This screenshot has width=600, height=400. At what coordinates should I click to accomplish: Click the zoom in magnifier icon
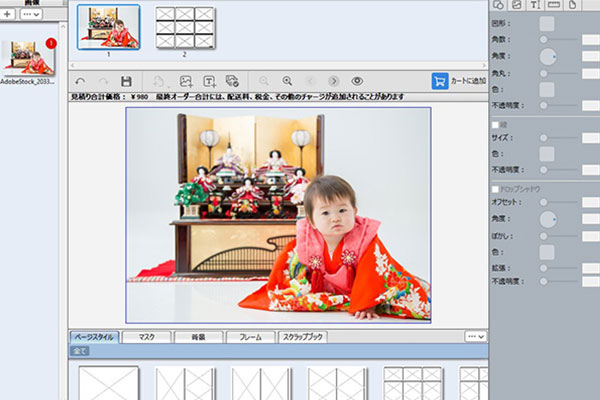point(287,81)
